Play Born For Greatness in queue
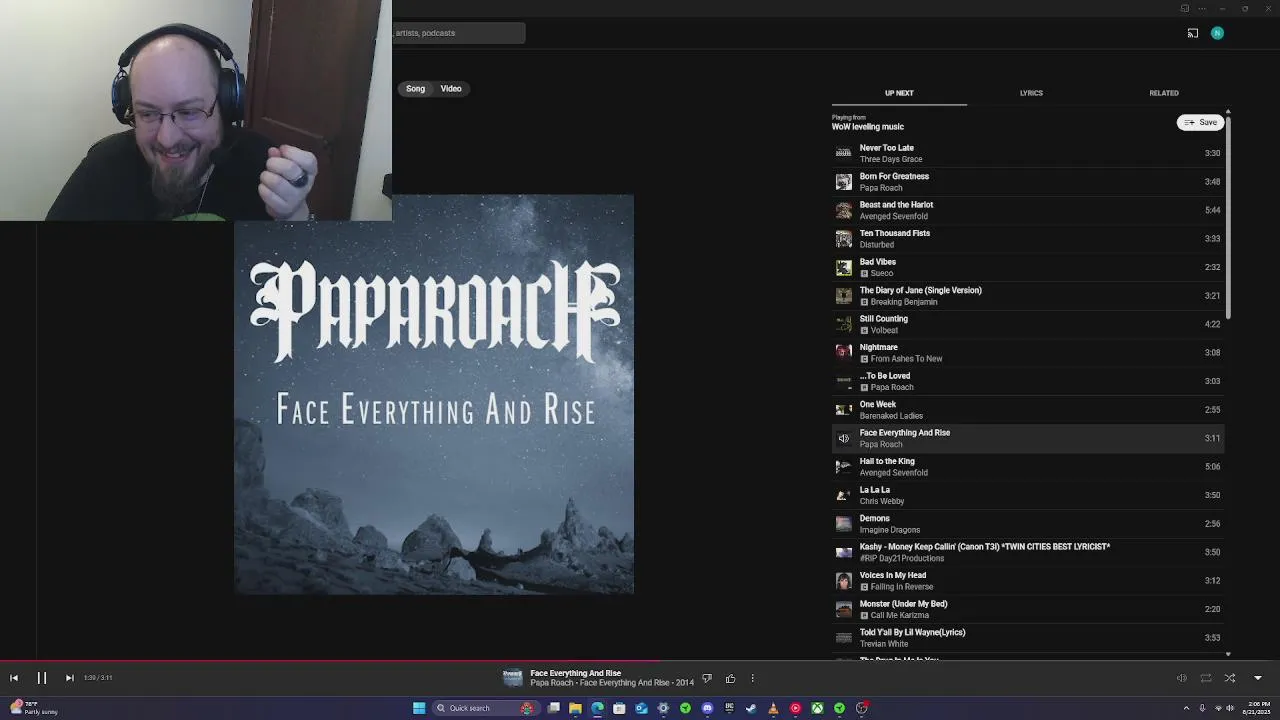This screenshot has height=720, width=1280. pyautogui.click(x=1028, y=182)
